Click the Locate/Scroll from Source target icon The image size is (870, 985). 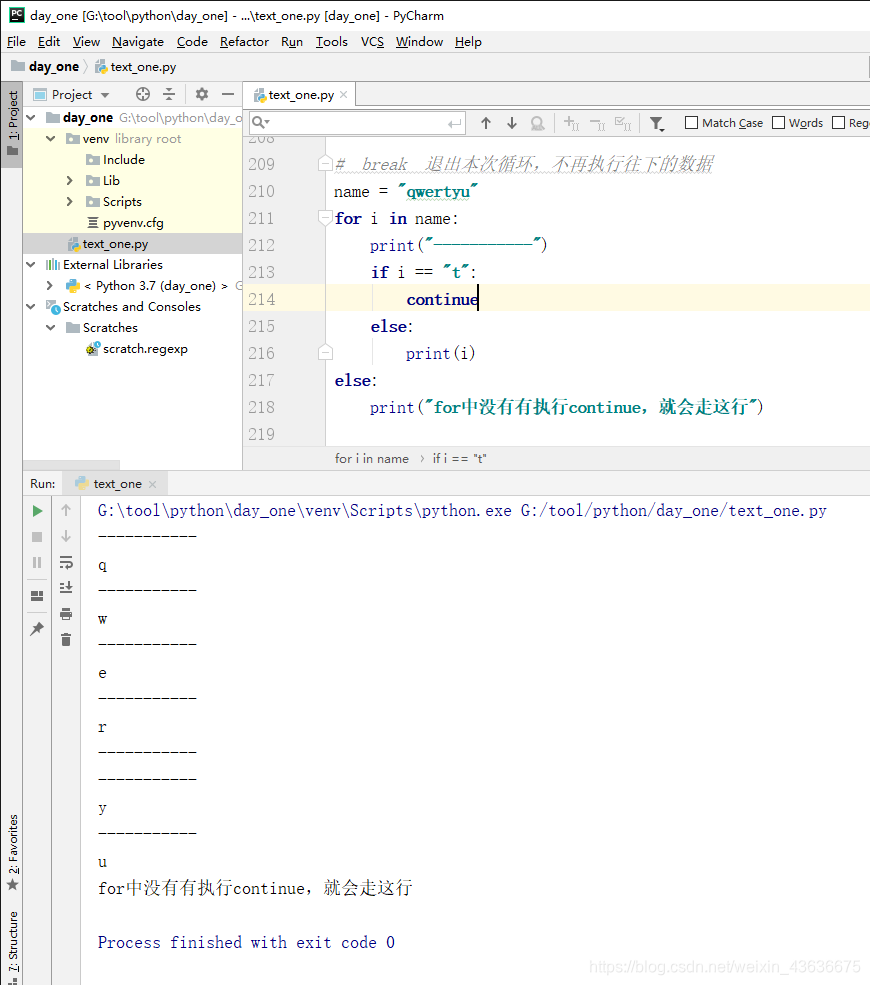[143, 94]
